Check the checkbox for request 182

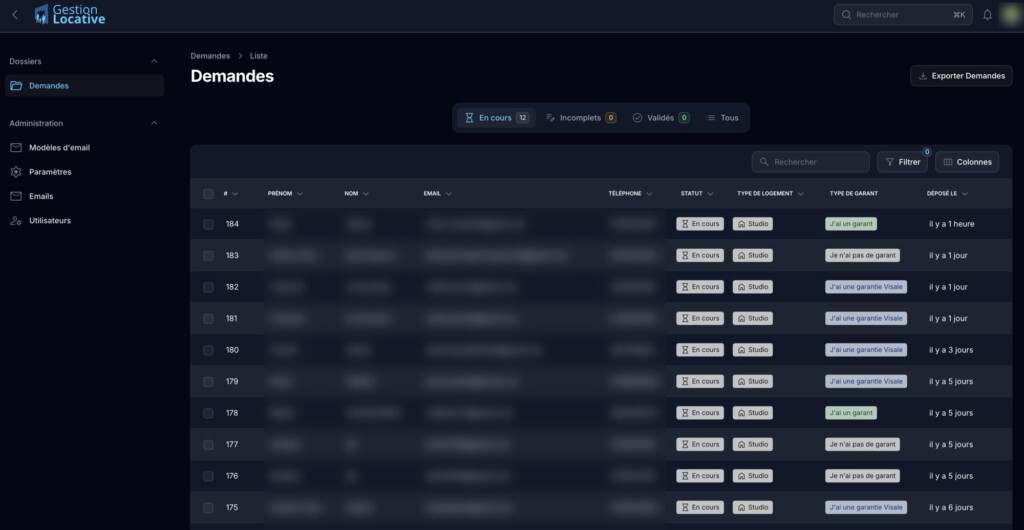click(208, 287)
